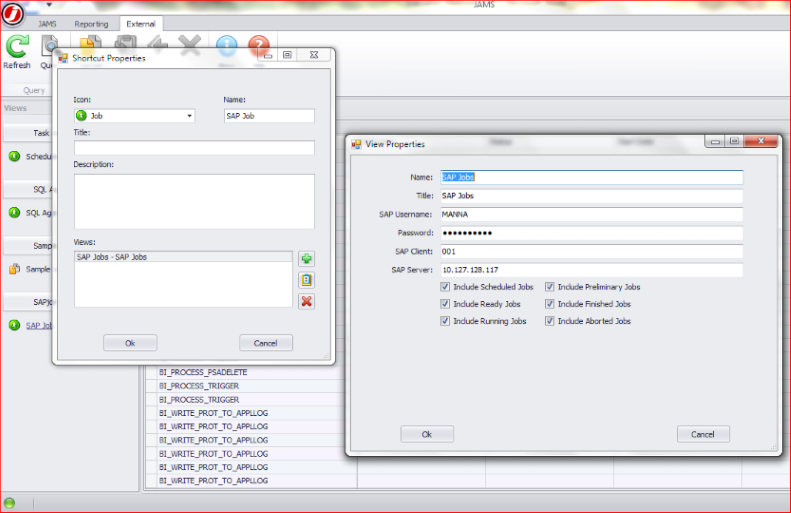This screenshot has height=513, width=791.
Task: Click the quick access toolbar dropdown arrow
Action: point(49,5)
